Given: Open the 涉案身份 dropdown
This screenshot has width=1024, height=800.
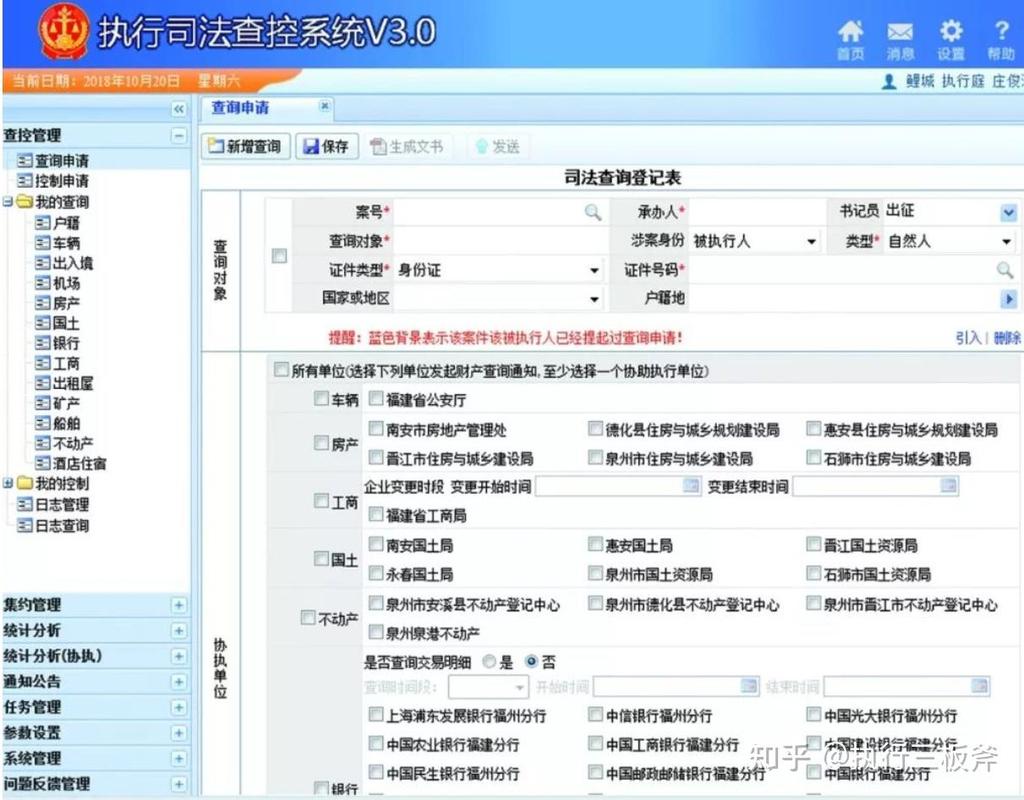Looking at the screenshot, I should (811, 242).
